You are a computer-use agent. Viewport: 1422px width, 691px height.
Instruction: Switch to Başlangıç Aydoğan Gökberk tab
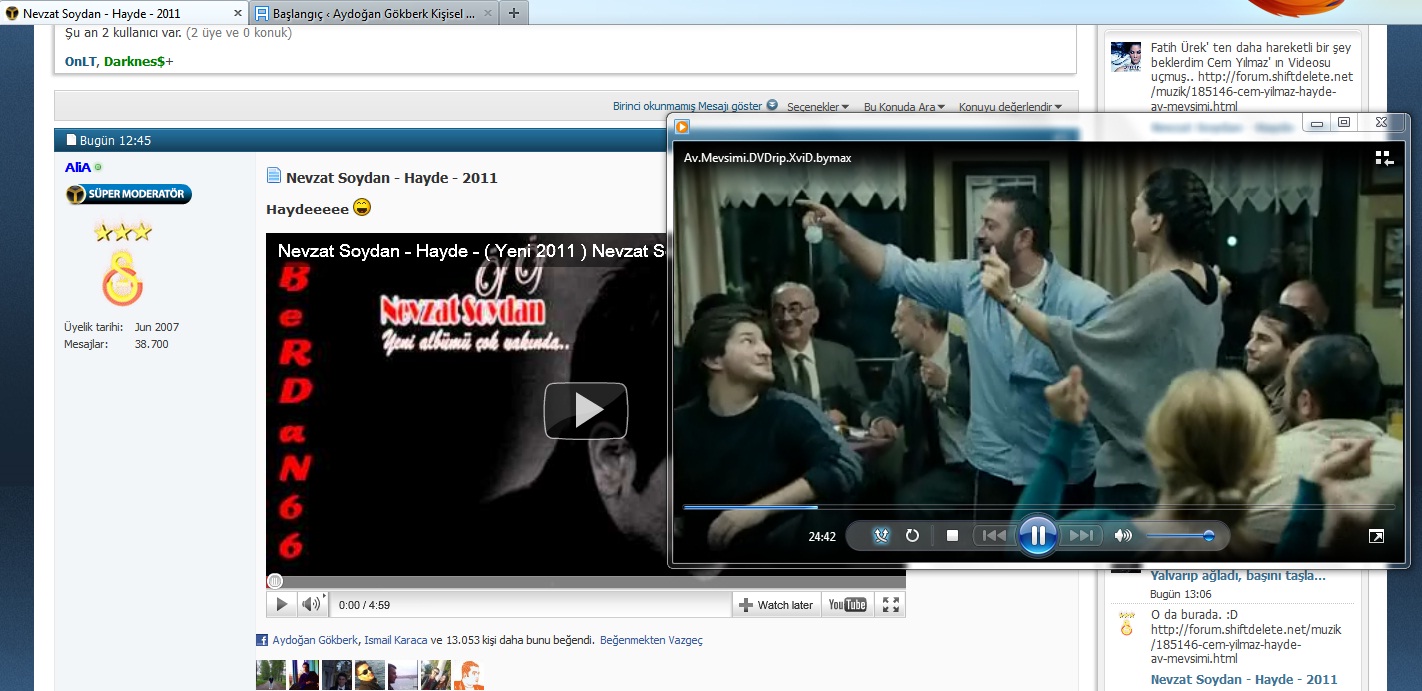[x=373, y=14]
